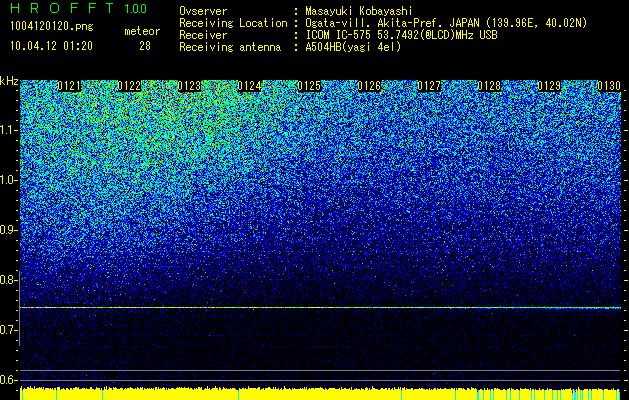
Task: Click the 0127 time marker
Action: click(x=429, y=86)
